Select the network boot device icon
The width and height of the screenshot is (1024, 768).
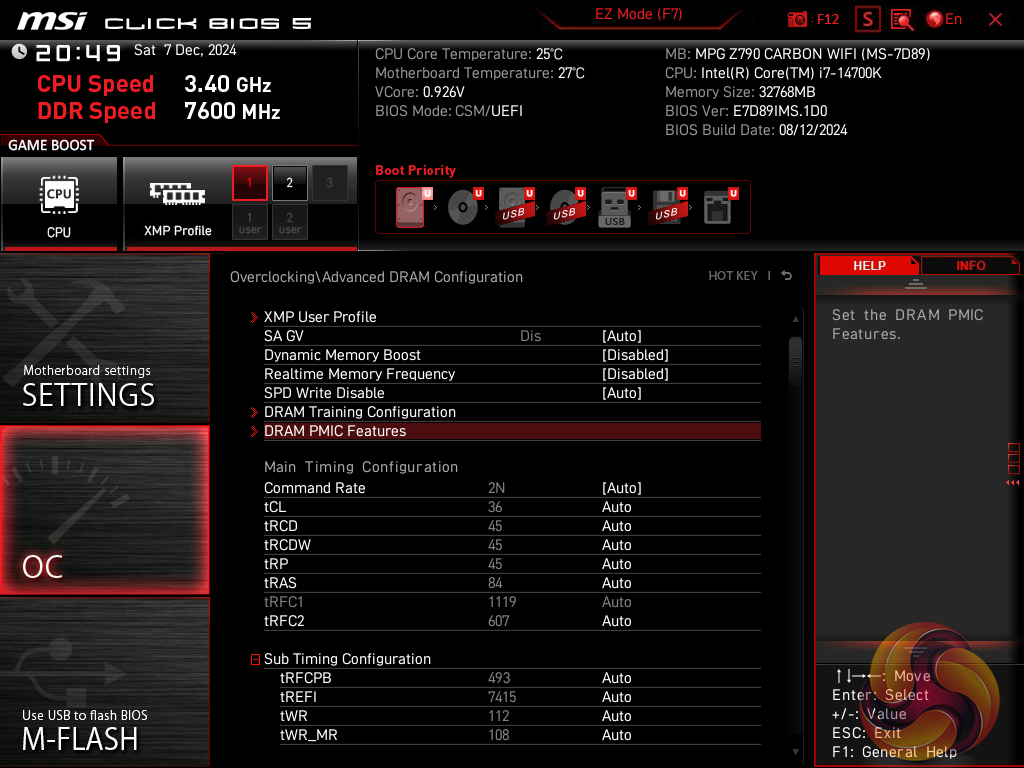[x=717, y=208]
